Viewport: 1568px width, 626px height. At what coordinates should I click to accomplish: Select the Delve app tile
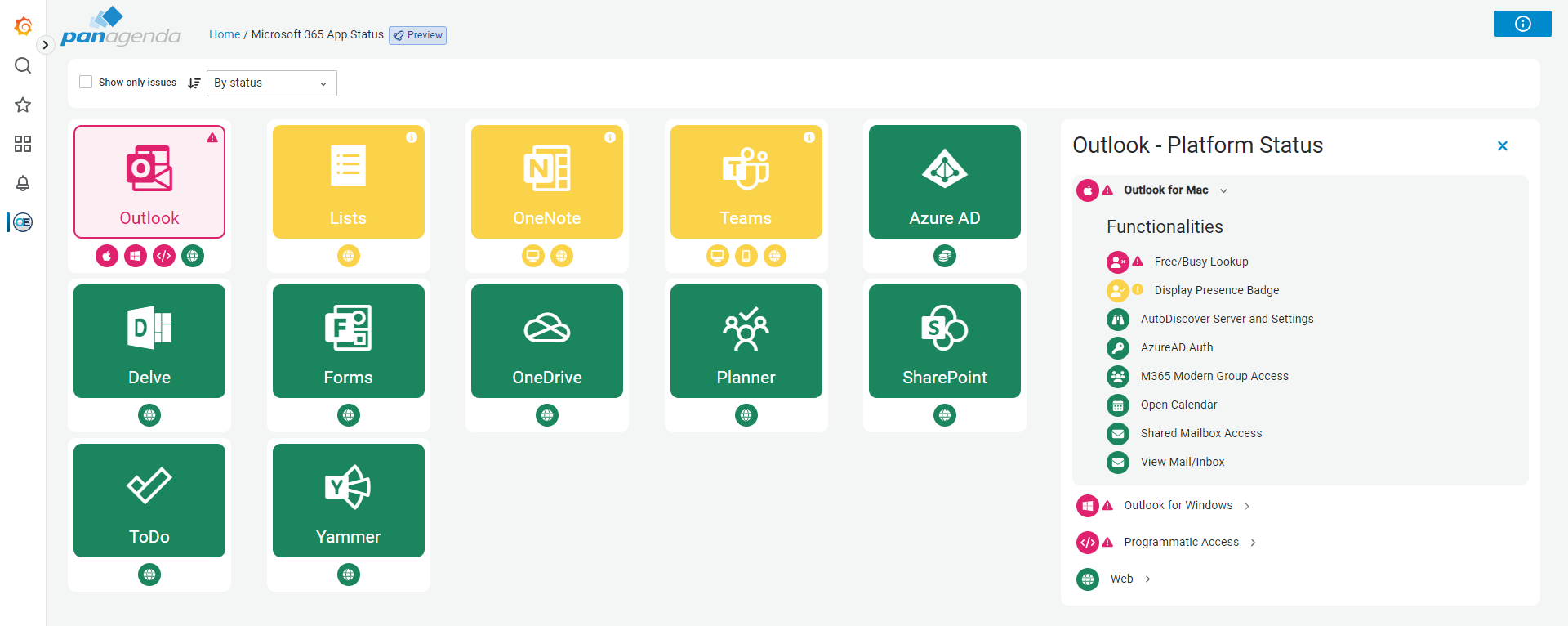pyautogui.click(x=149, y=341)
